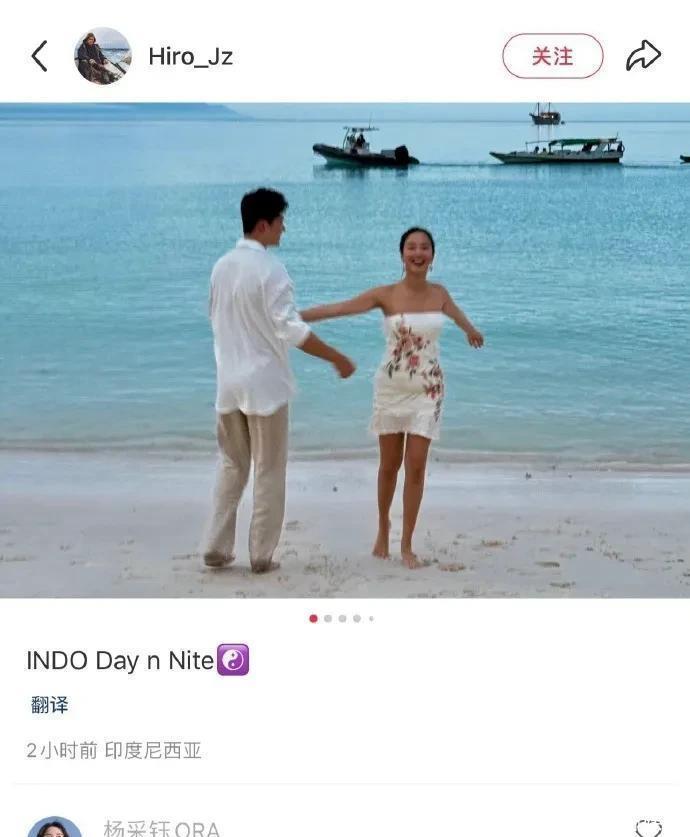
Task: Tap the share arrow icon
Action: [x=643, y=56]
